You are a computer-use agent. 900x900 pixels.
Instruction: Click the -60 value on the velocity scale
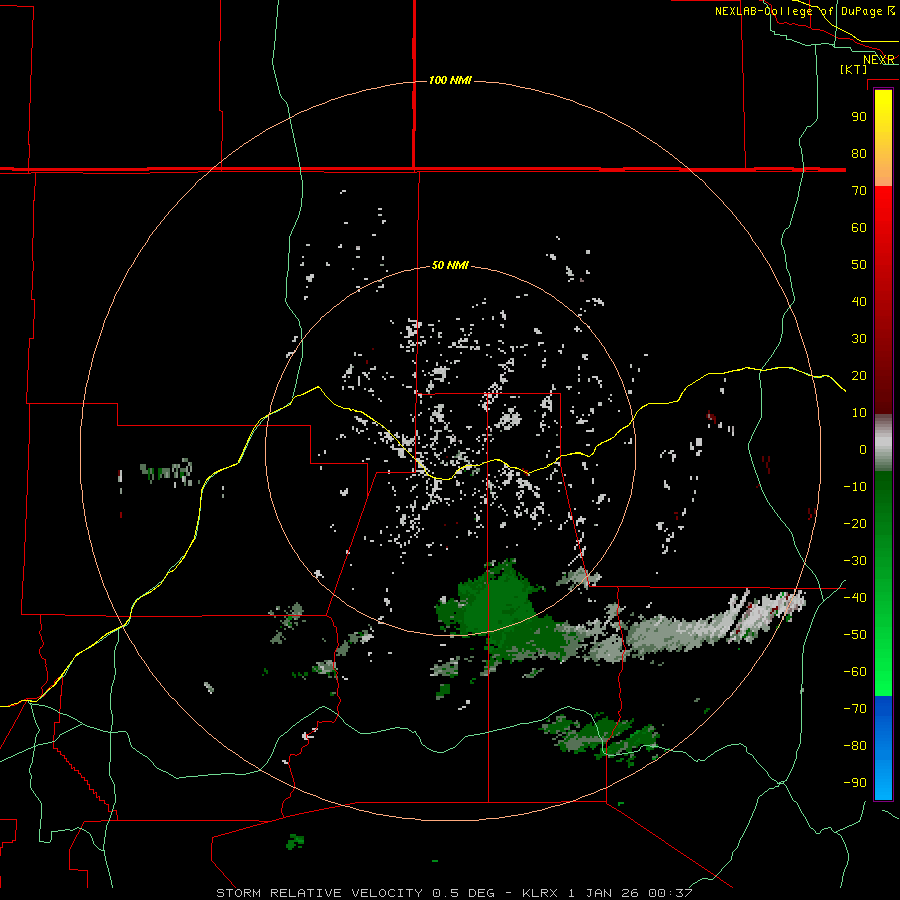click(855, 672)
